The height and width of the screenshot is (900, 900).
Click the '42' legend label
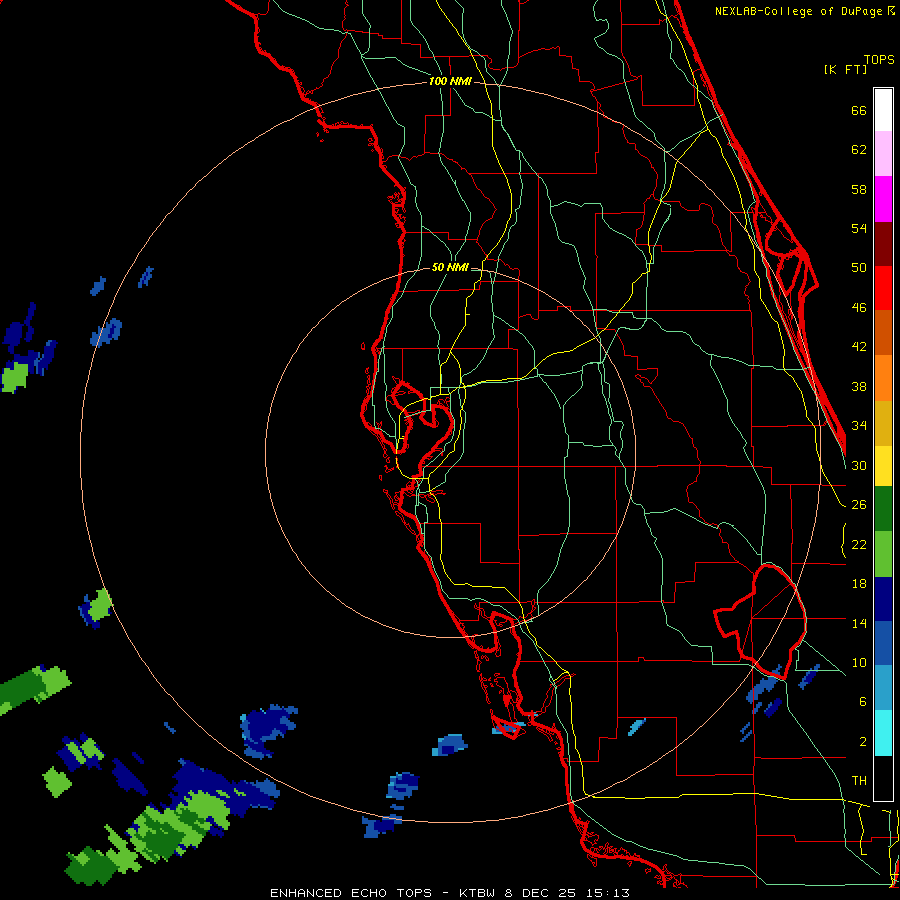859,347
